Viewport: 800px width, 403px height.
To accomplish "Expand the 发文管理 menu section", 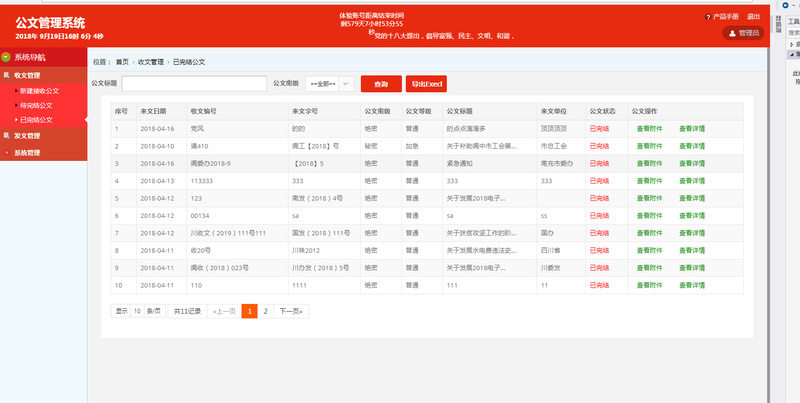I will (x=43, y=136).
